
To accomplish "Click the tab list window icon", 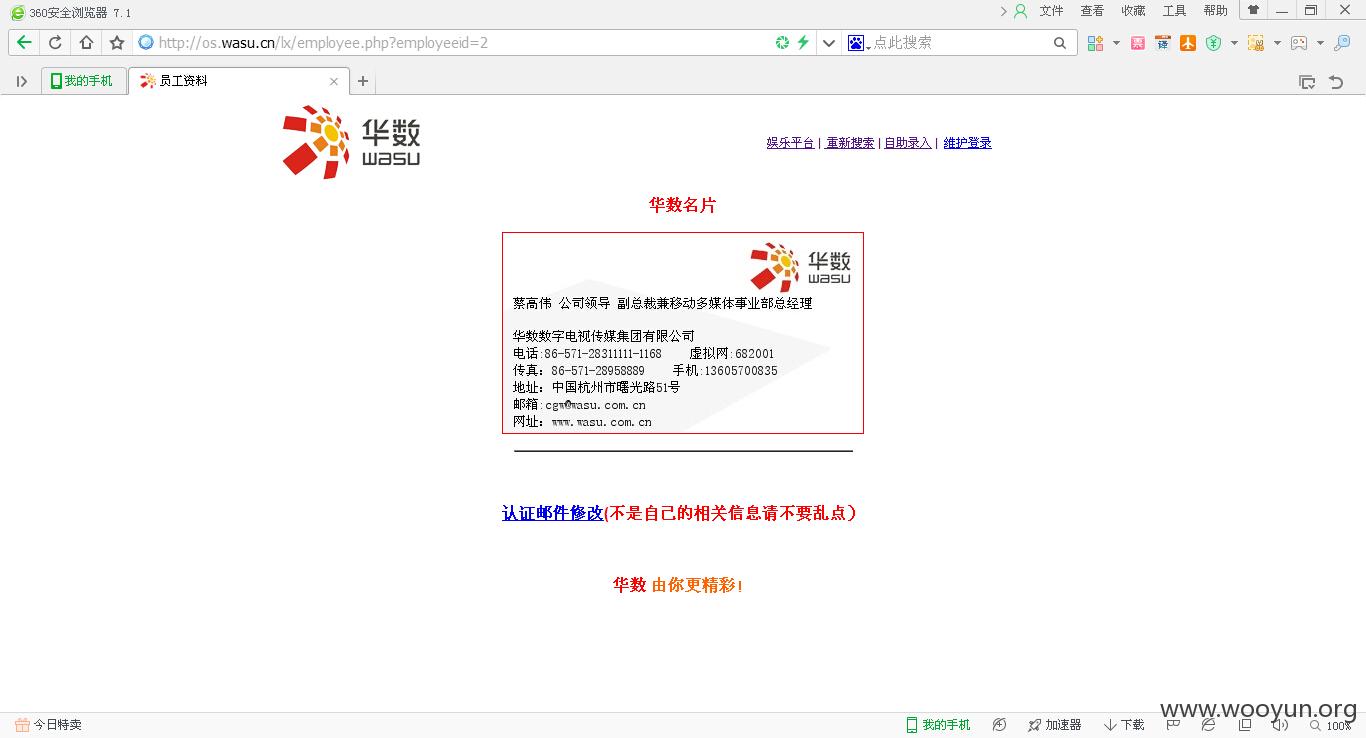I will [1306, 82].
